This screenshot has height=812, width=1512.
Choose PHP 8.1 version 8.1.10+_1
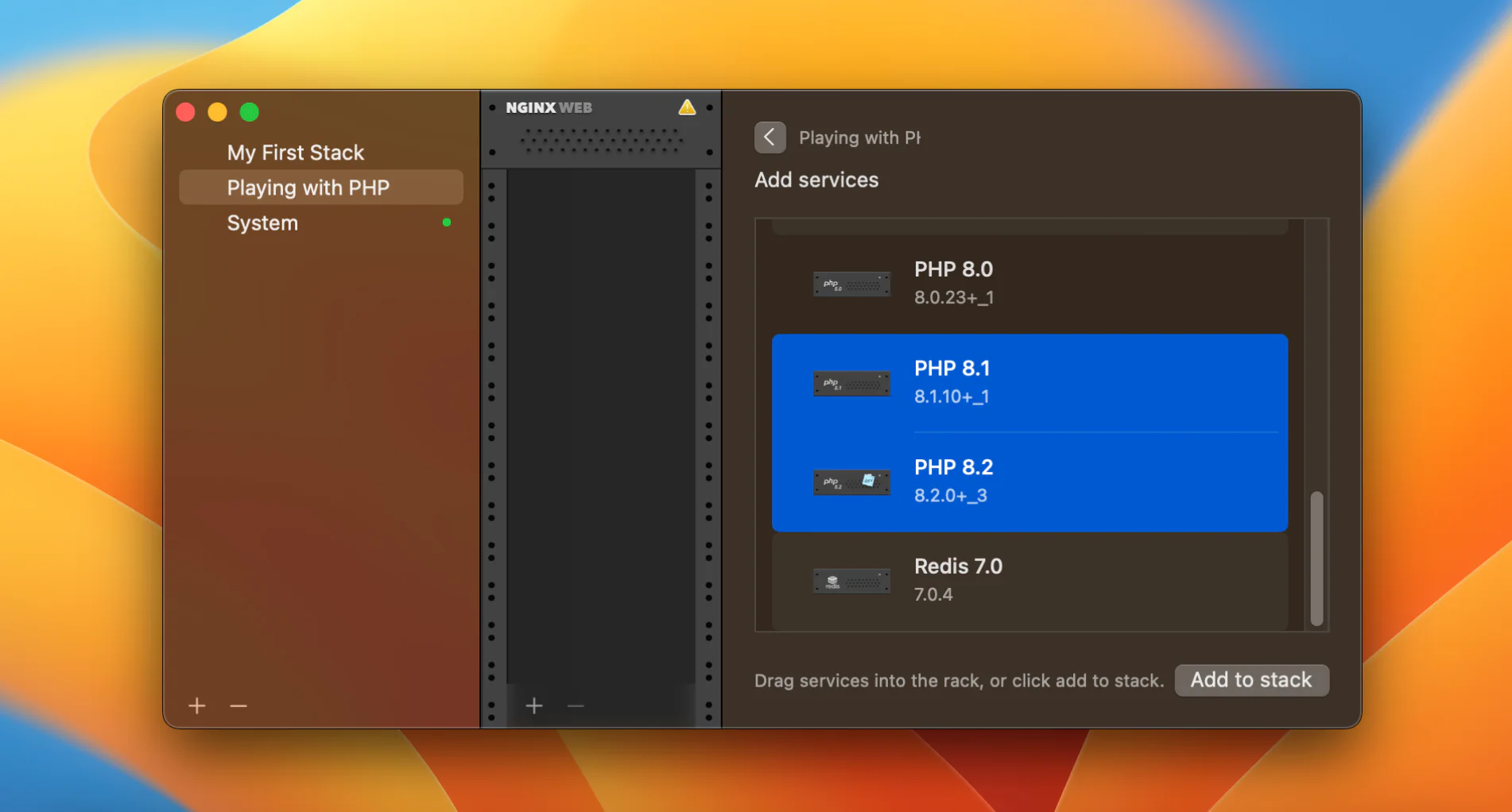pyautogui.click(x=1029, y=382)
